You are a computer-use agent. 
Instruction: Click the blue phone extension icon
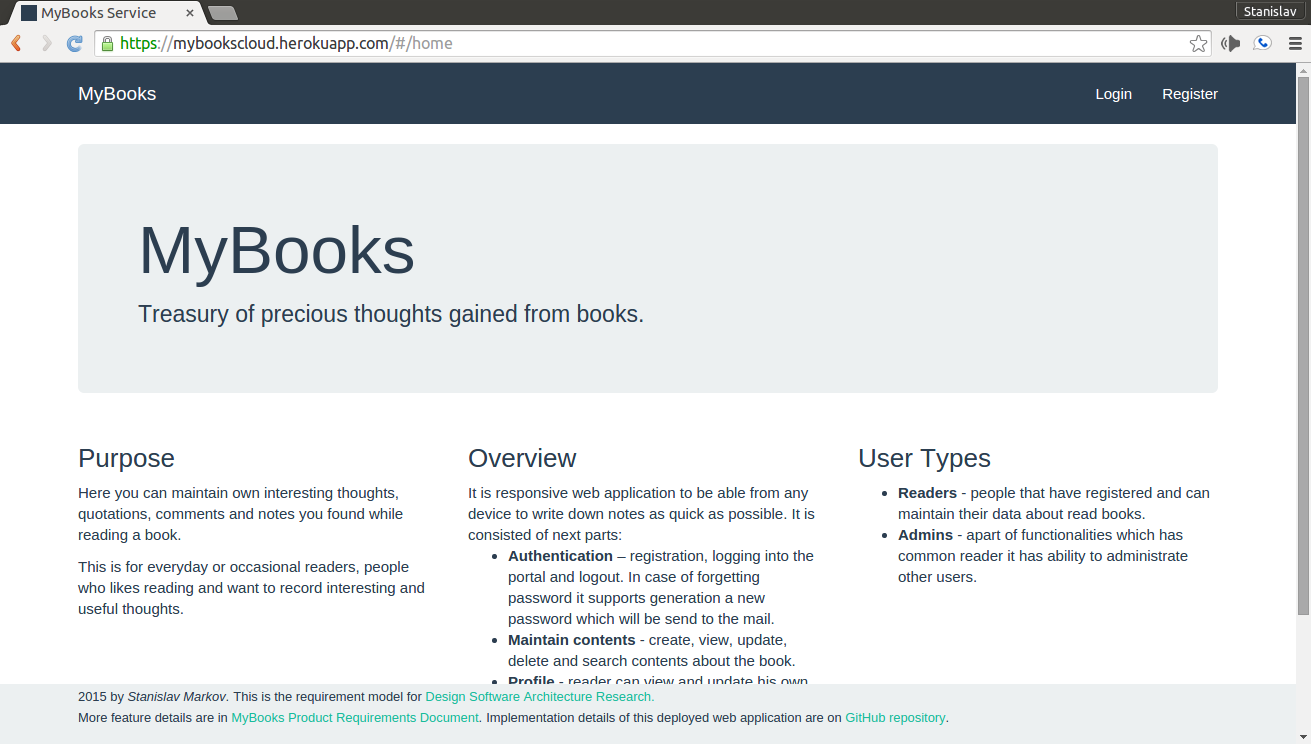1263,43
